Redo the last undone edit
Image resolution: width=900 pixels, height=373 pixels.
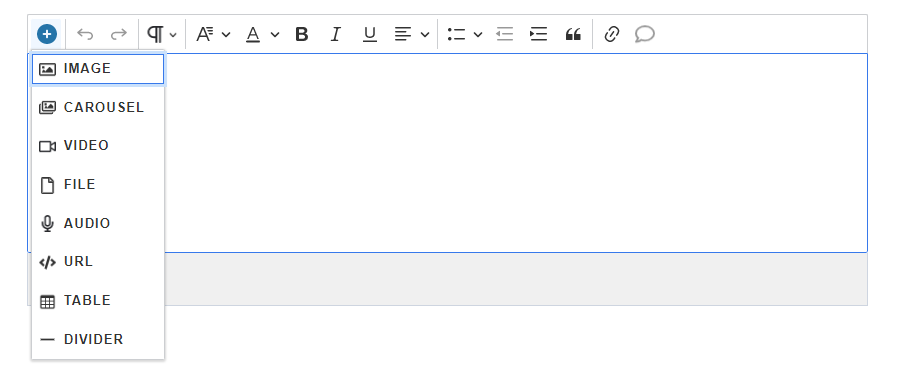coord(118,34)
